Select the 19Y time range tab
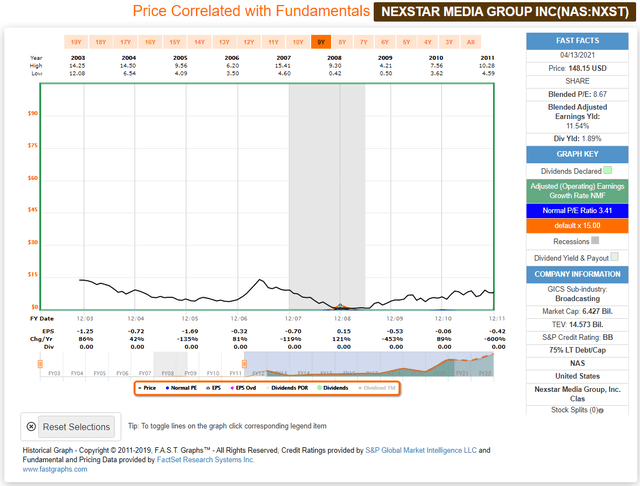The width and height of the screenshot is (640, 486). point(76,42)
